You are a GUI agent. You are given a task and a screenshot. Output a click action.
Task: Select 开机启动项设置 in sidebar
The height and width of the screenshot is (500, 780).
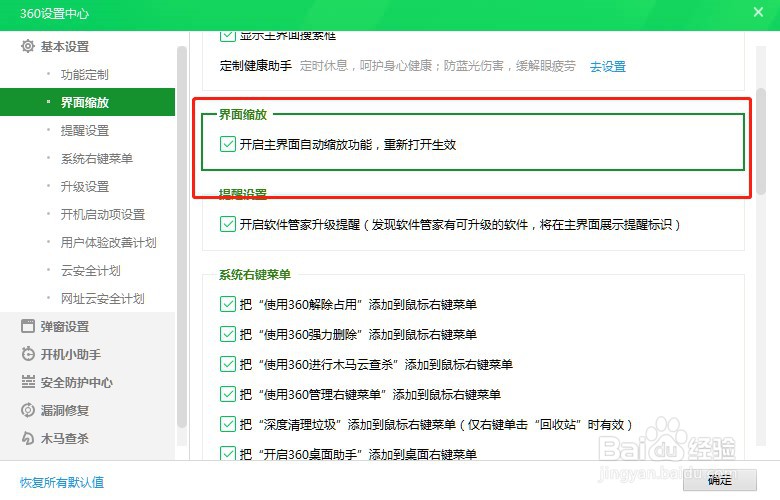pyautogui.click(x=102, y=214)
